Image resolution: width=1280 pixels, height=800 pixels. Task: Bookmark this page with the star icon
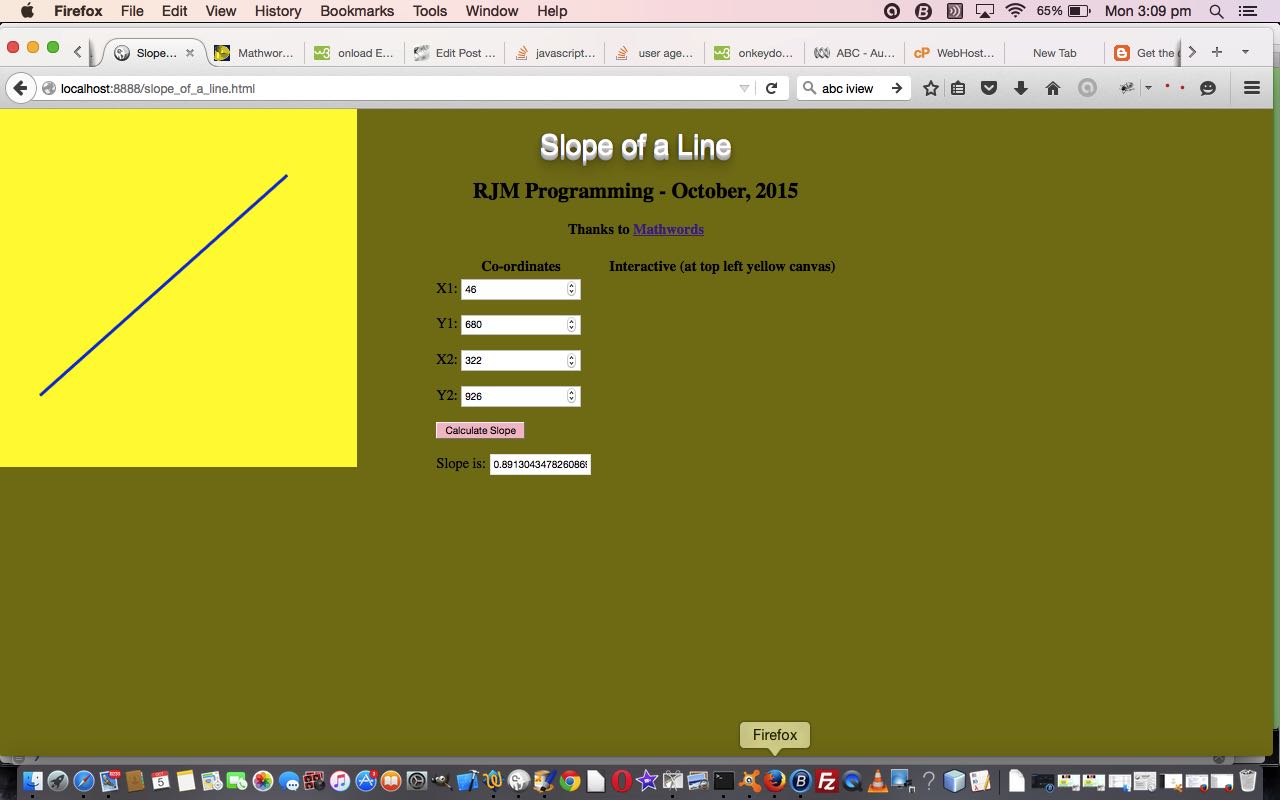(x=931, y=88)
